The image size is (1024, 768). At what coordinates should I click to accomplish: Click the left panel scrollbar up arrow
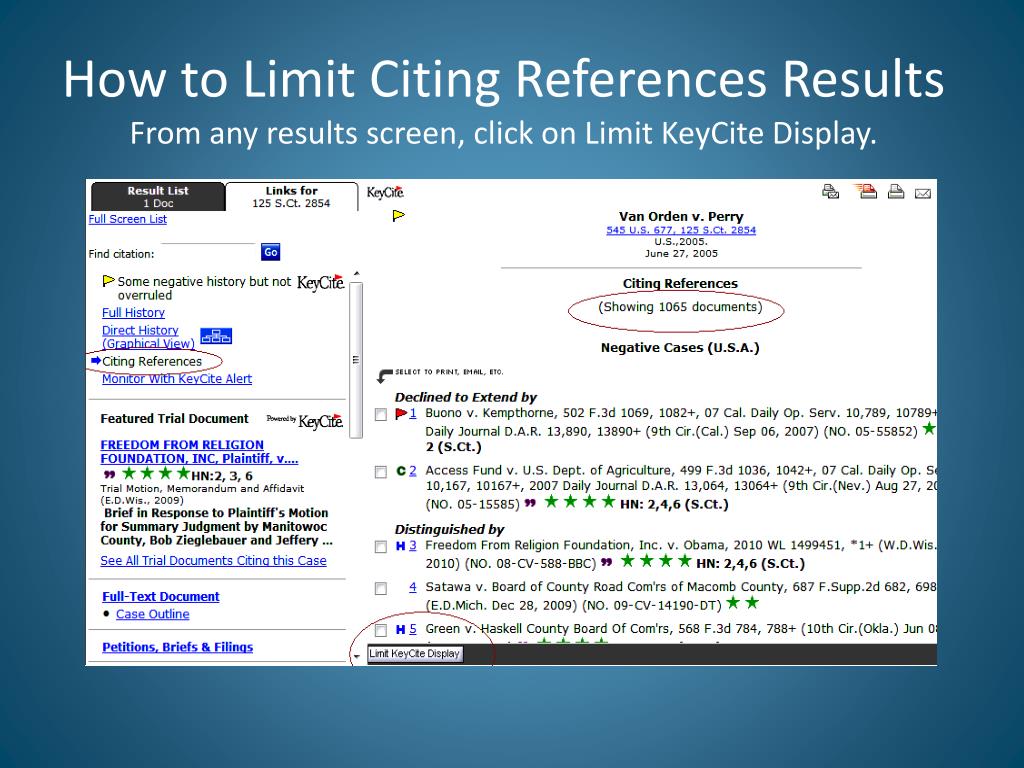pyautogui.click(x=356, y=274)
